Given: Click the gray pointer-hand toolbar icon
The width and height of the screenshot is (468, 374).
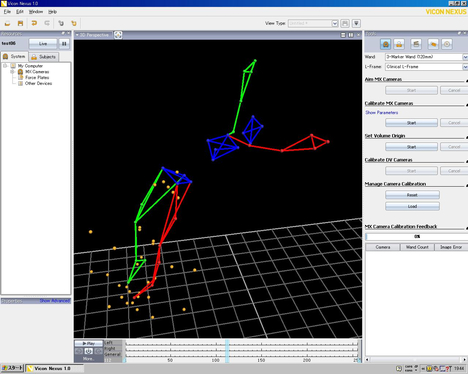Looking at the screenshot, I should pos(61,23).
